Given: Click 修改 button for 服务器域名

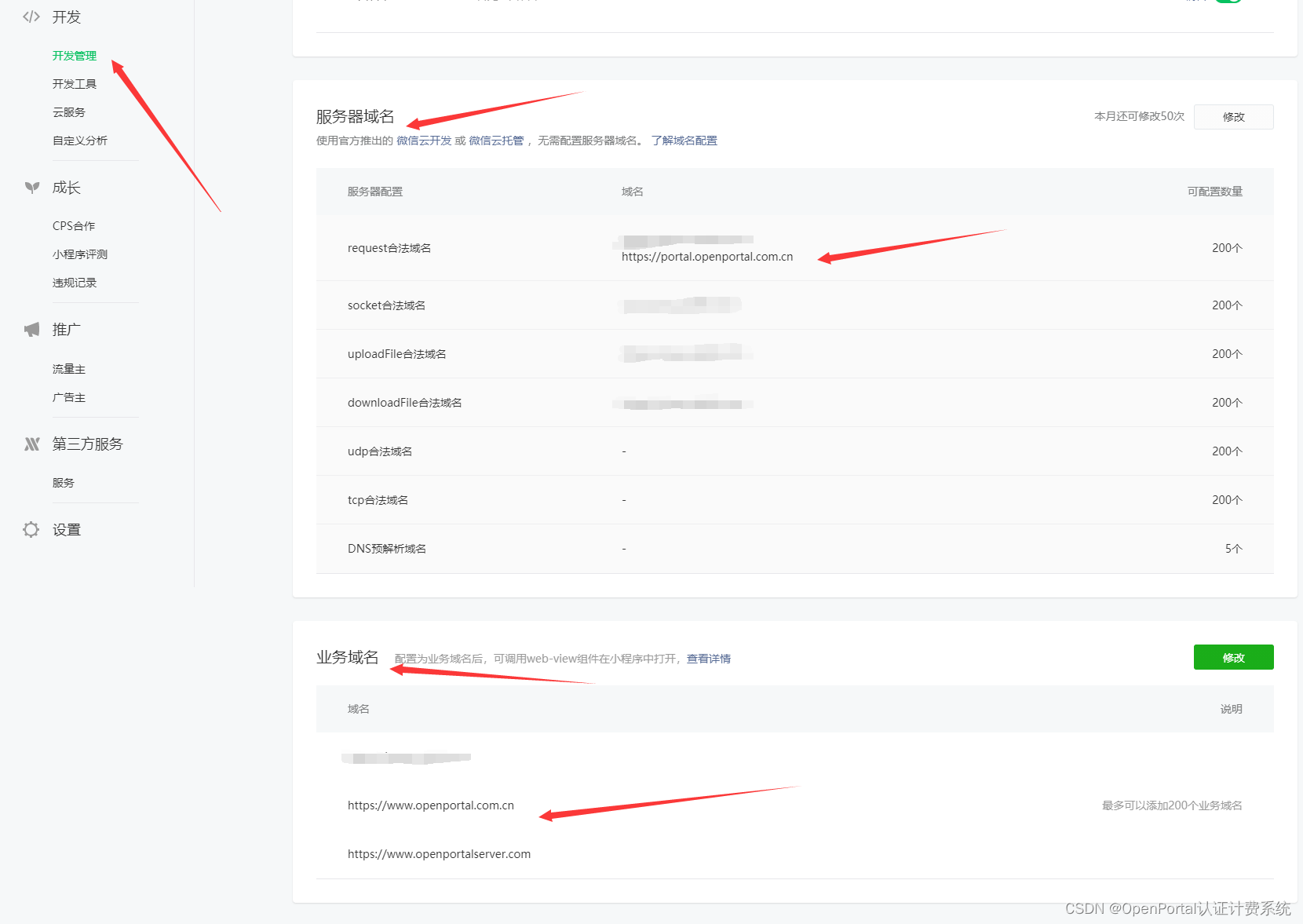Looking at the screenshot, I should [x=1234, y=117].
